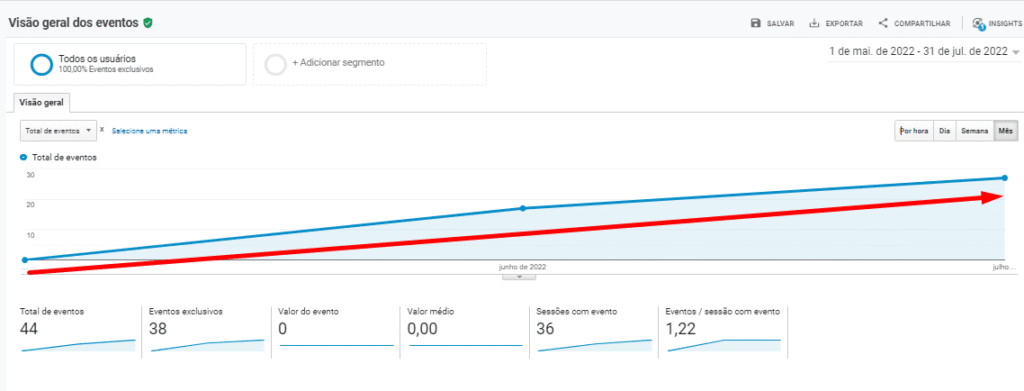Click the Selecione uma métrica link
Viewport: 1024px width, 391px height.
tap(150, 131)
